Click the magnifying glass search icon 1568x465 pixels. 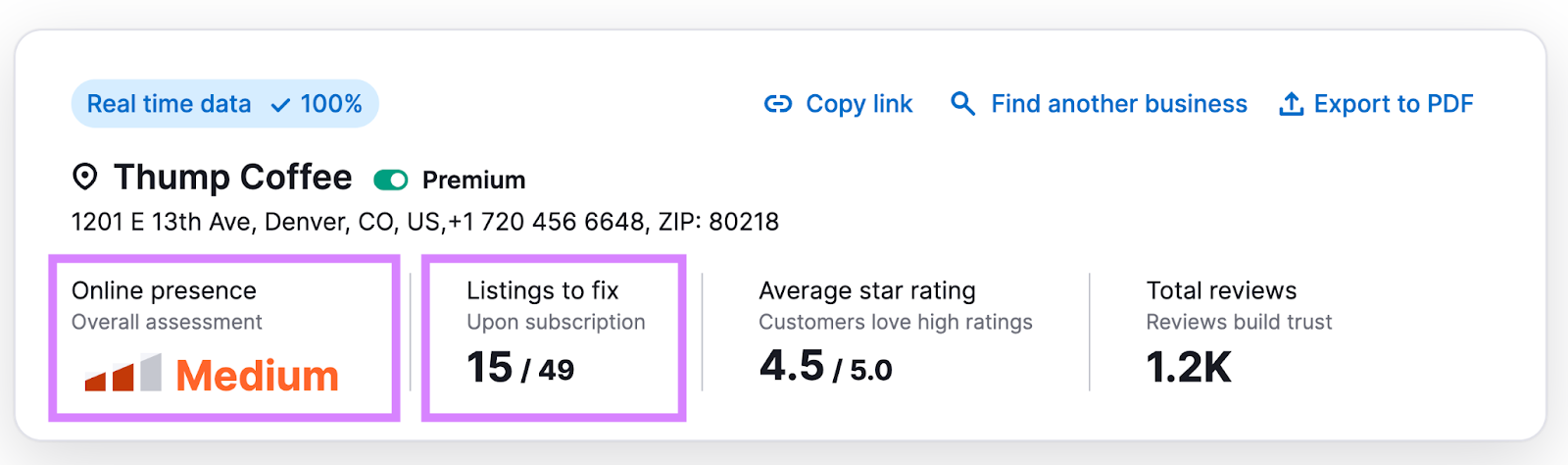coord(962,104)
